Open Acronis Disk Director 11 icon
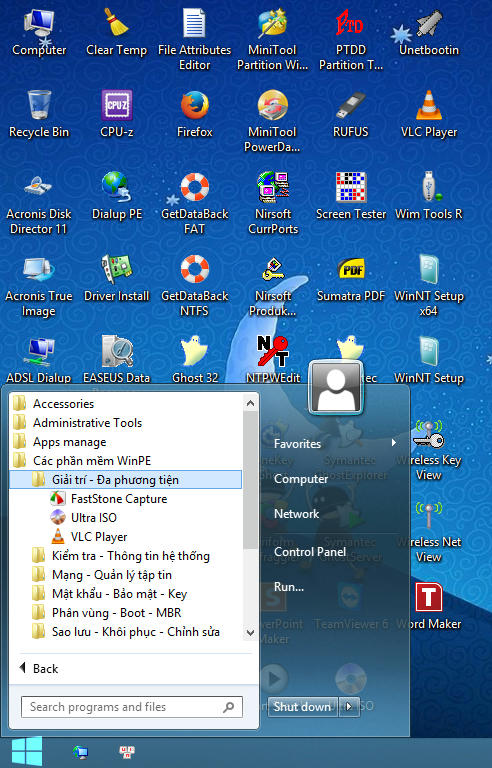 point(39,204)
